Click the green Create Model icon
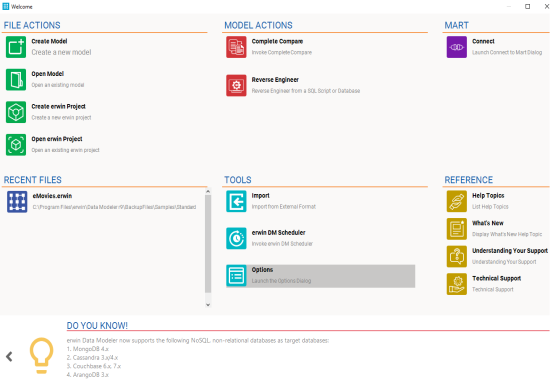 click(16, 47)
